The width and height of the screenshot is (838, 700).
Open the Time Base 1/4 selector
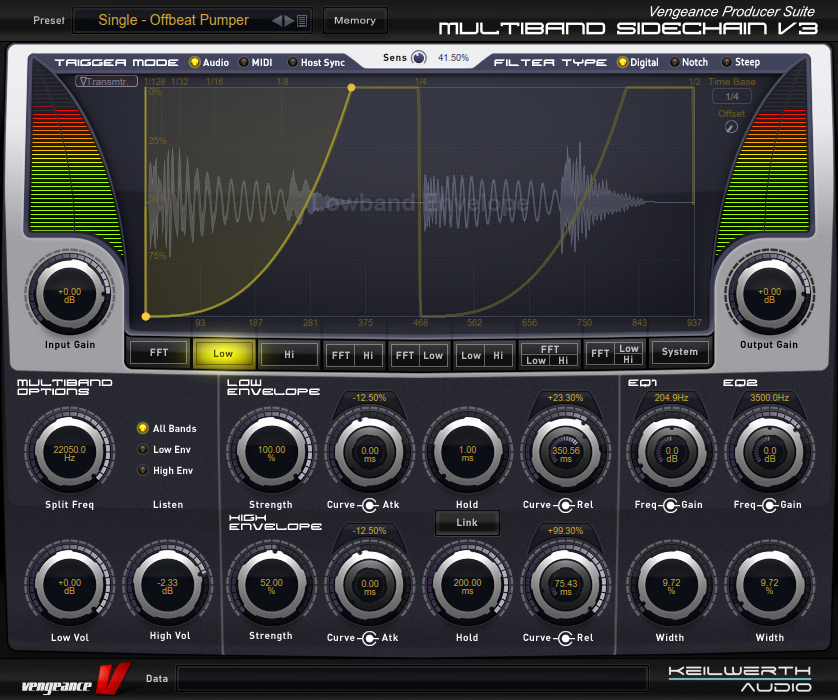pos(732,97)
